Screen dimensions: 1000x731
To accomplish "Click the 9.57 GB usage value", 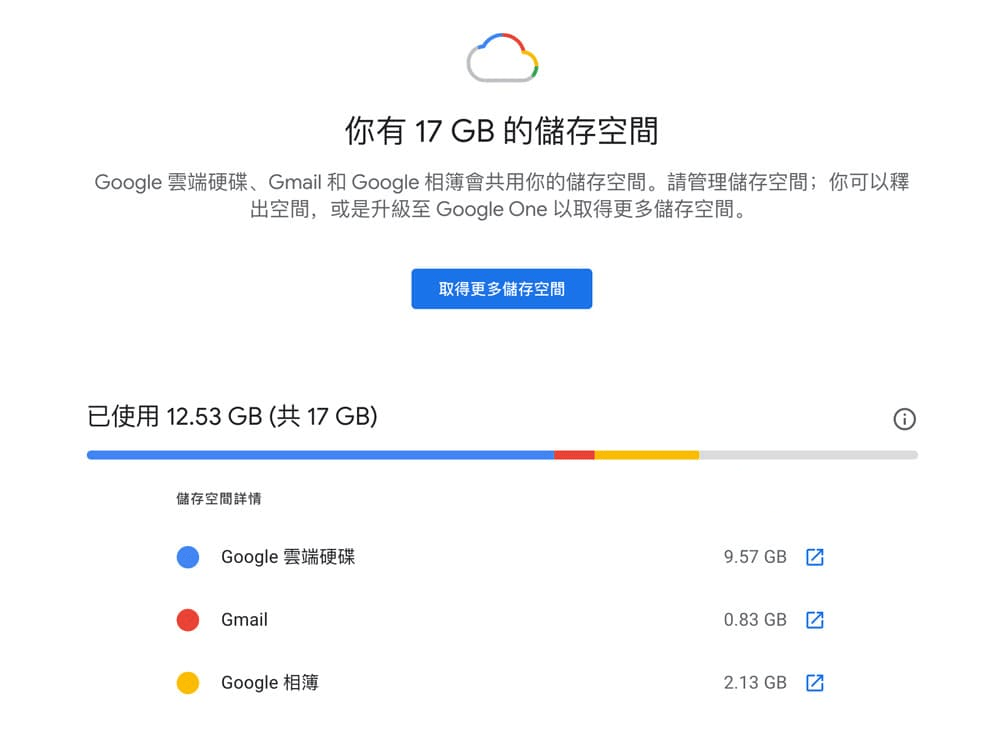I will (x=757, y=557).
